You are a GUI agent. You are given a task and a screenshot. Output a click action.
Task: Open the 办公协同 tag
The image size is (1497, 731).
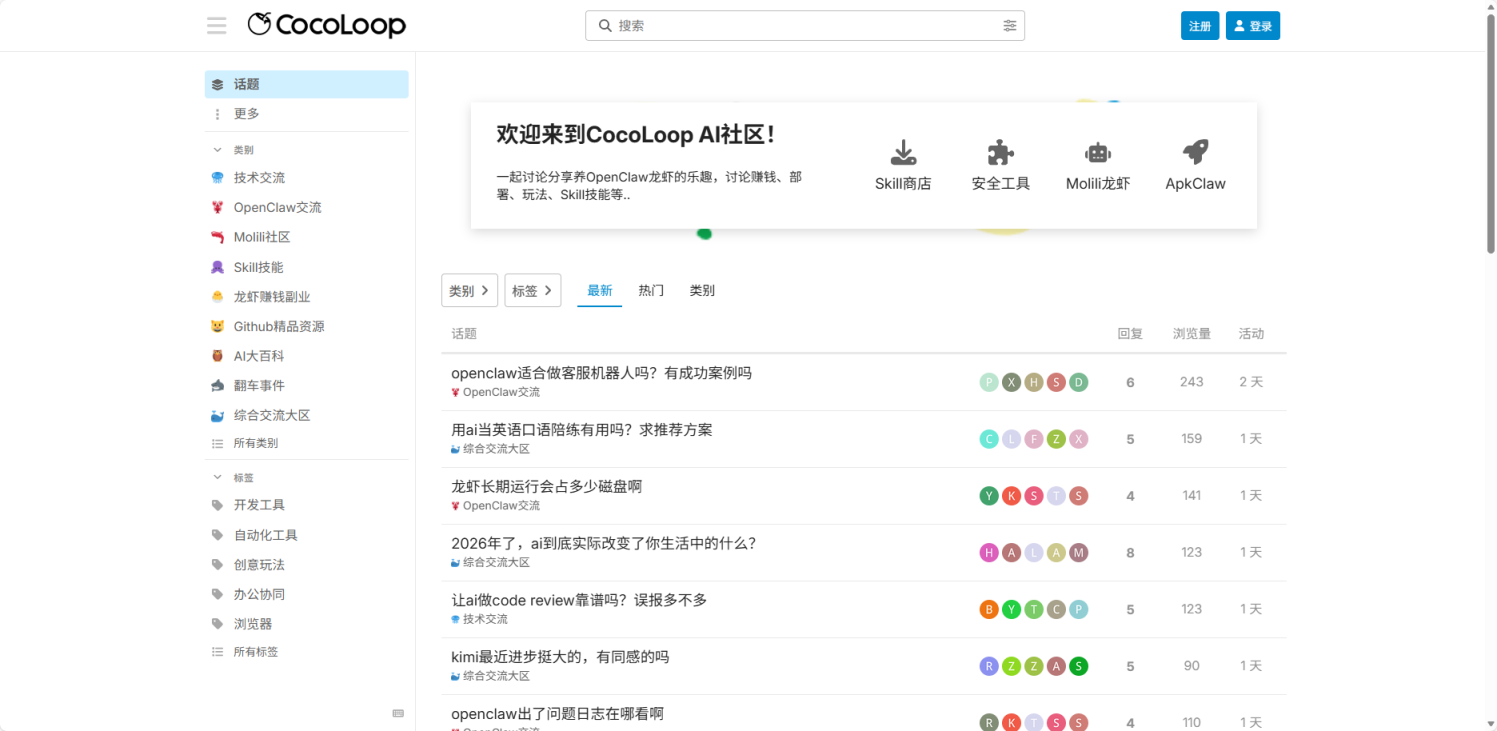306,594
